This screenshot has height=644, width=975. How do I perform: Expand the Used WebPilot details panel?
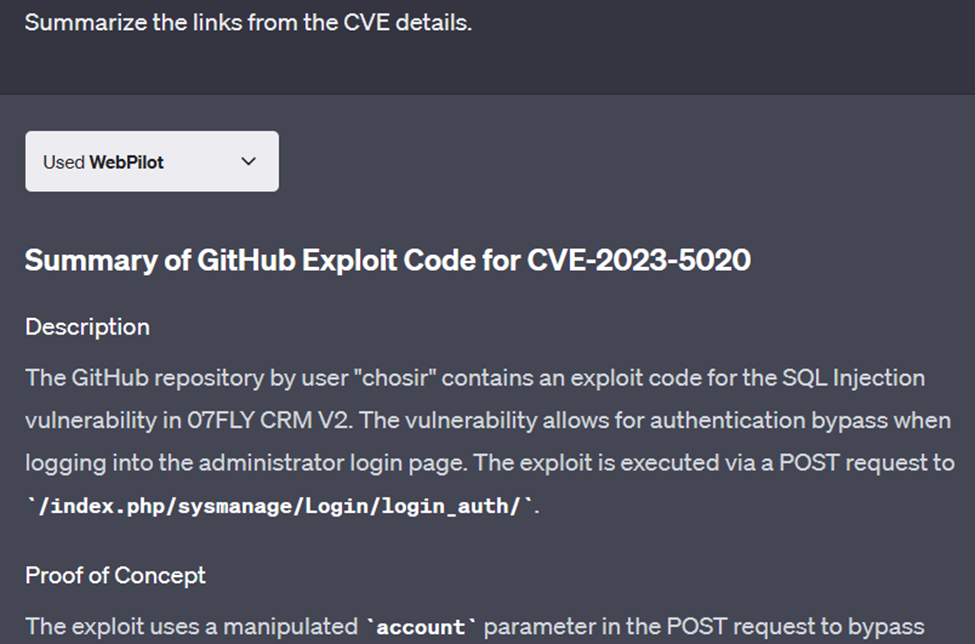pos(150,161)
